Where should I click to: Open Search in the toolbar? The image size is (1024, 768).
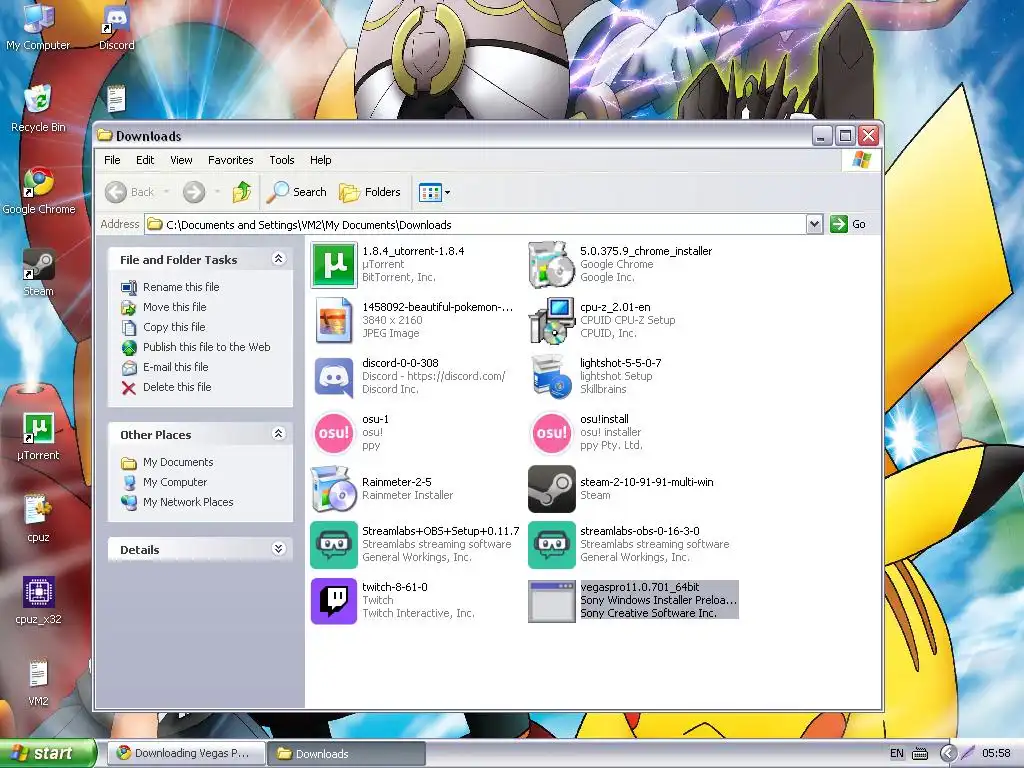296,192
